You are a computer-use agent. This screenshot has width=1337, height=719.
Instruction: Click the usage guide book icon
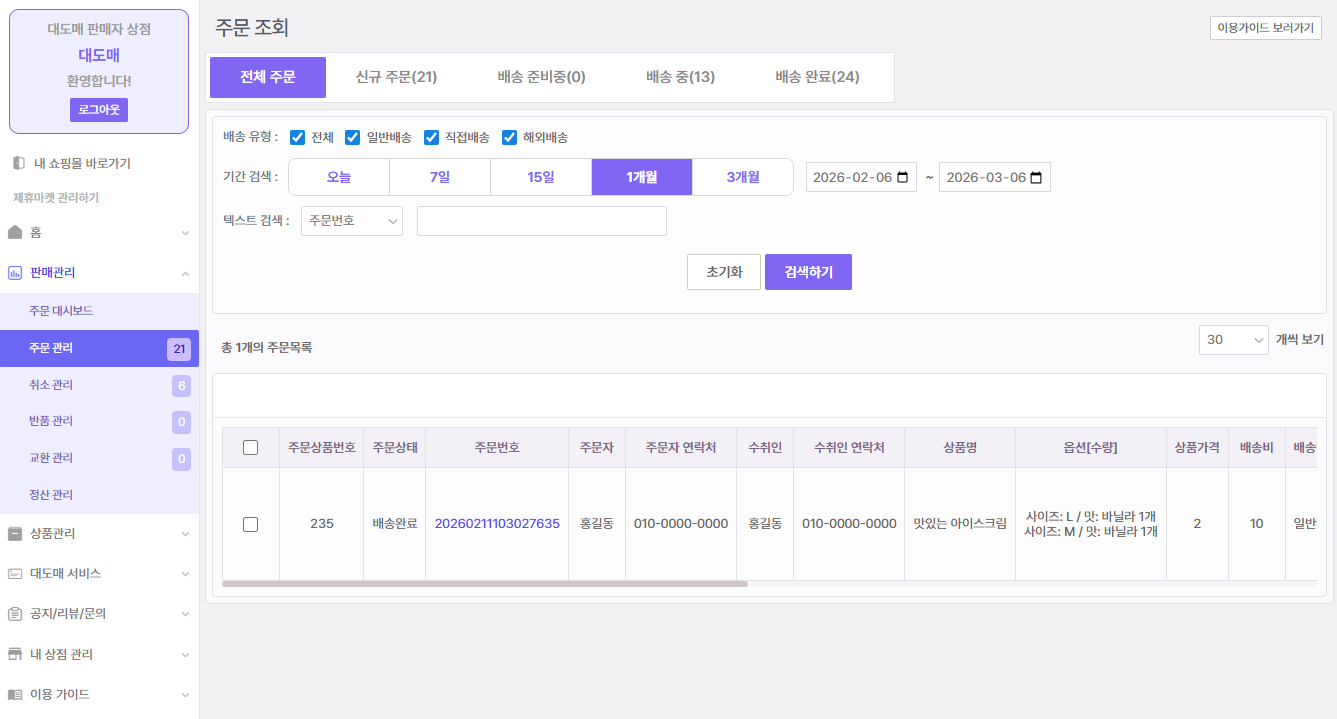point(15,695)
